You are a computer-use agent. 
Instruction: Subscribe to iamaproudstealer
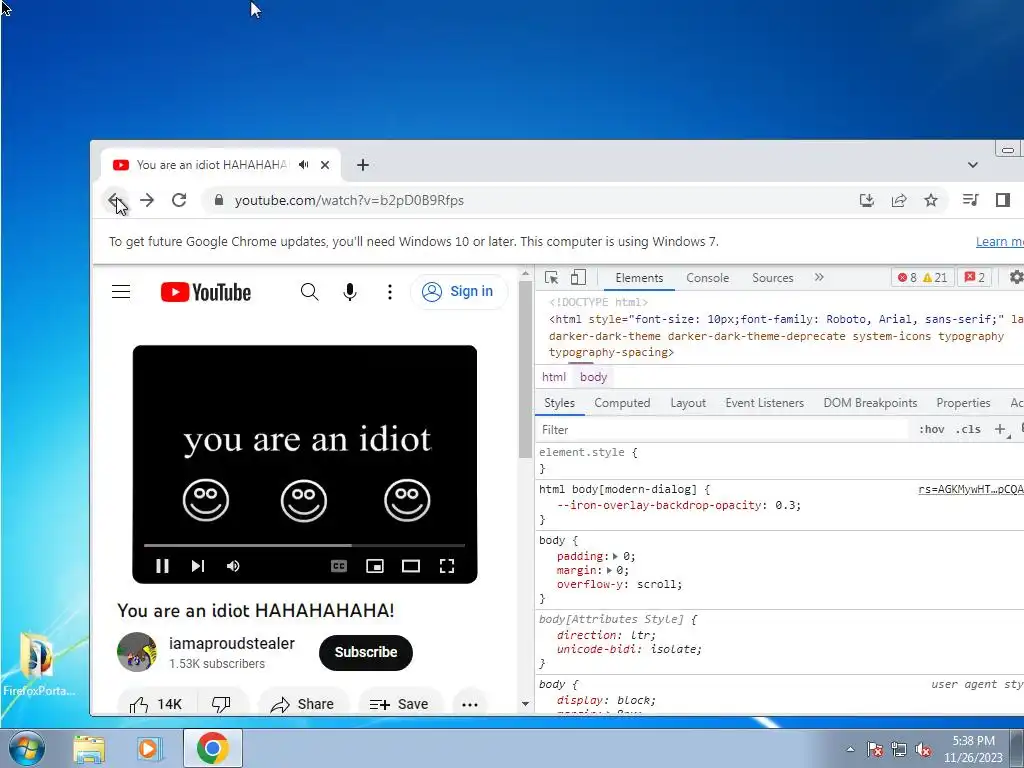pyautogui.click(x=366, y=652)
